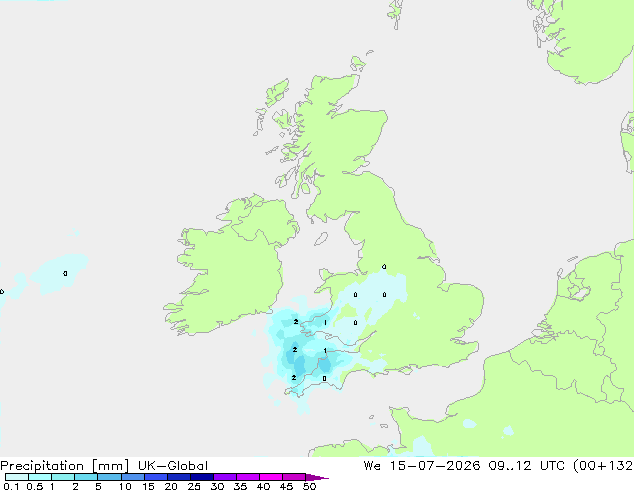Pick the 10–15 mm legend swatch
The image size is (634, 490).
132,477
